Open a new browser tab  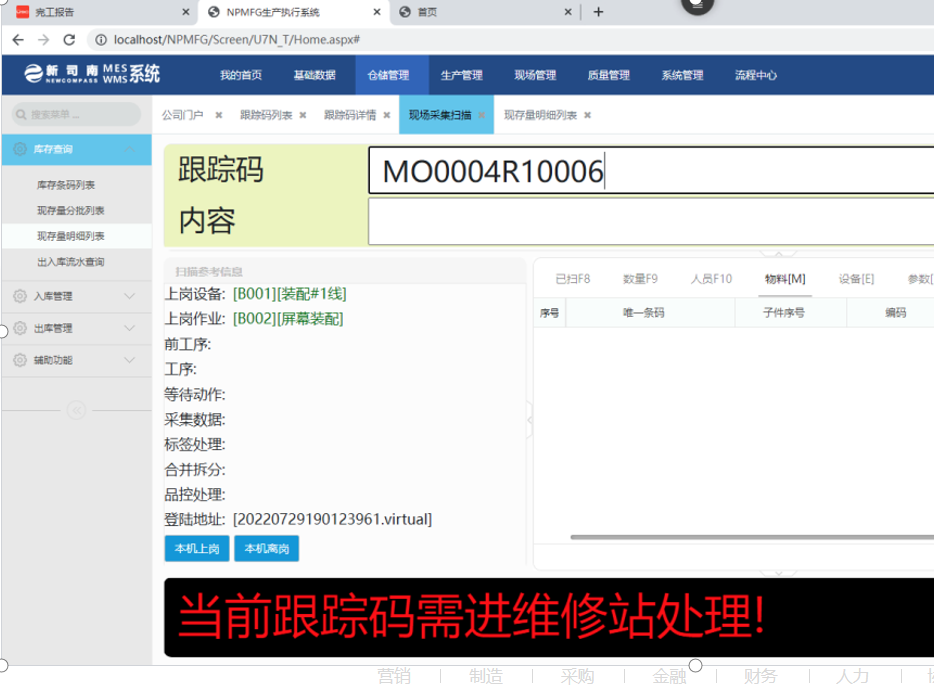coord(598,12)
